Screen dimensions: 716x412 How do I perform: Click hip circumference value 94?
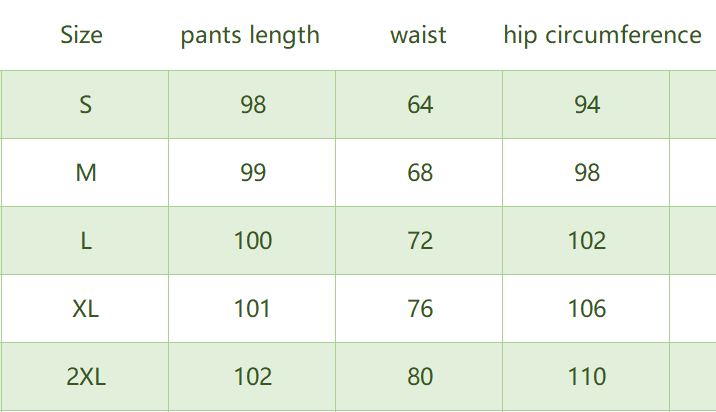(587, 104)
